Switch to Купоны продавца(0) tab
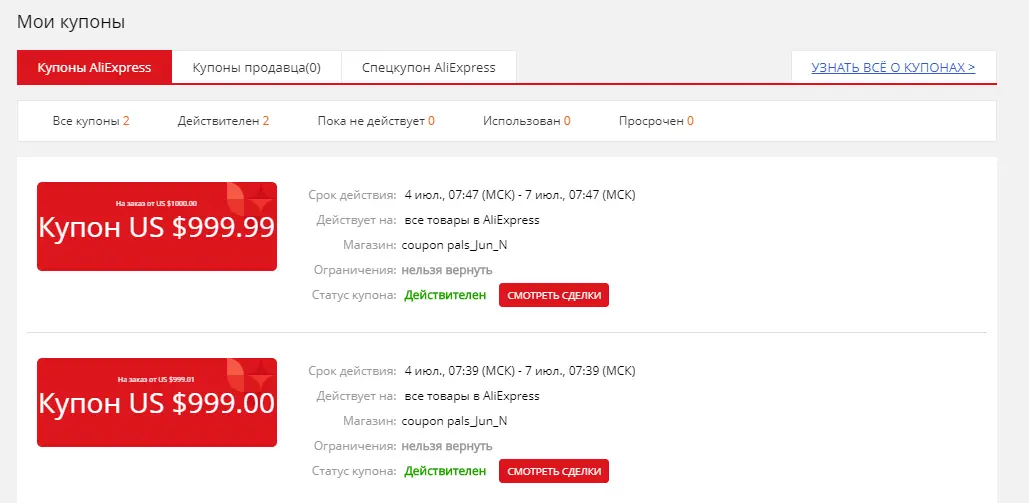The width and height of the screenshot is (1029, 503). 257,68
